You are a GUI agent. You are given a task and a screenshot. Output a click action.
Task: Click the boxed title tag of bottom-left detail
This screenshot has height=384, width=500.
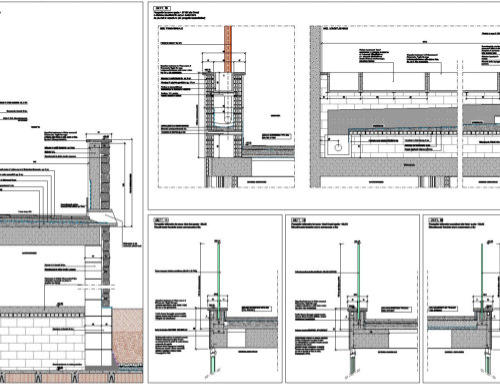[x=161, y=220]
